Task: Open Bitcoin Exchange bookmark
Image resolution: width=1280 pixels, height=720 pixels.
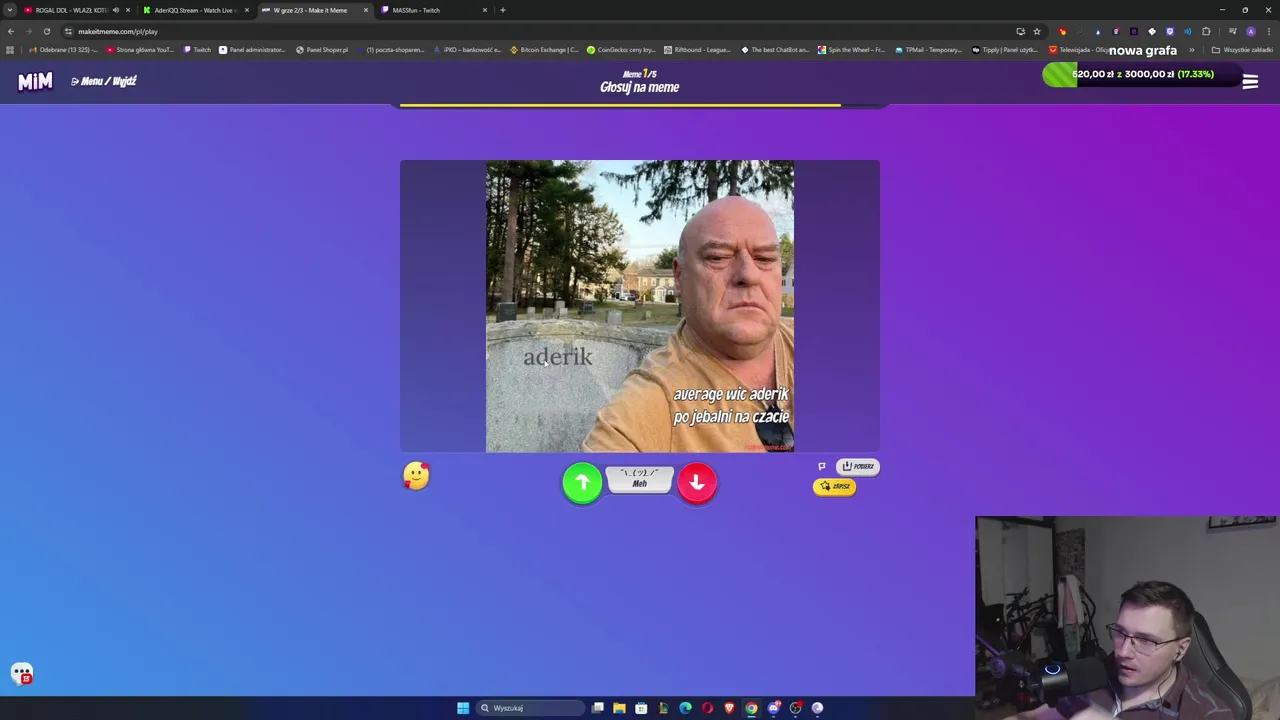Action: click(x=545, y=50)
